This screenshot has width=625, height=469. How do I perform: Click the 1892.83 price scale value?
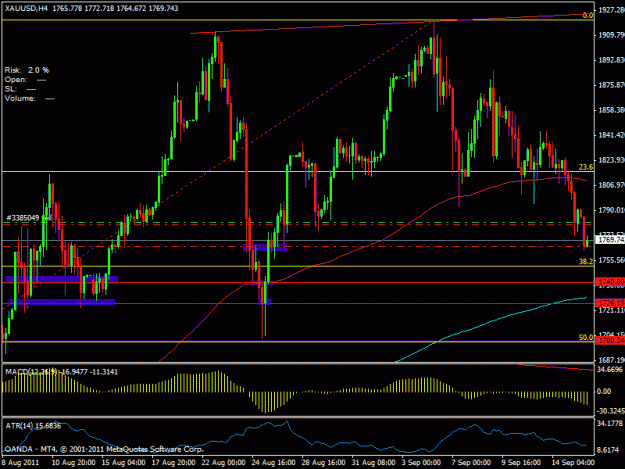611,60
